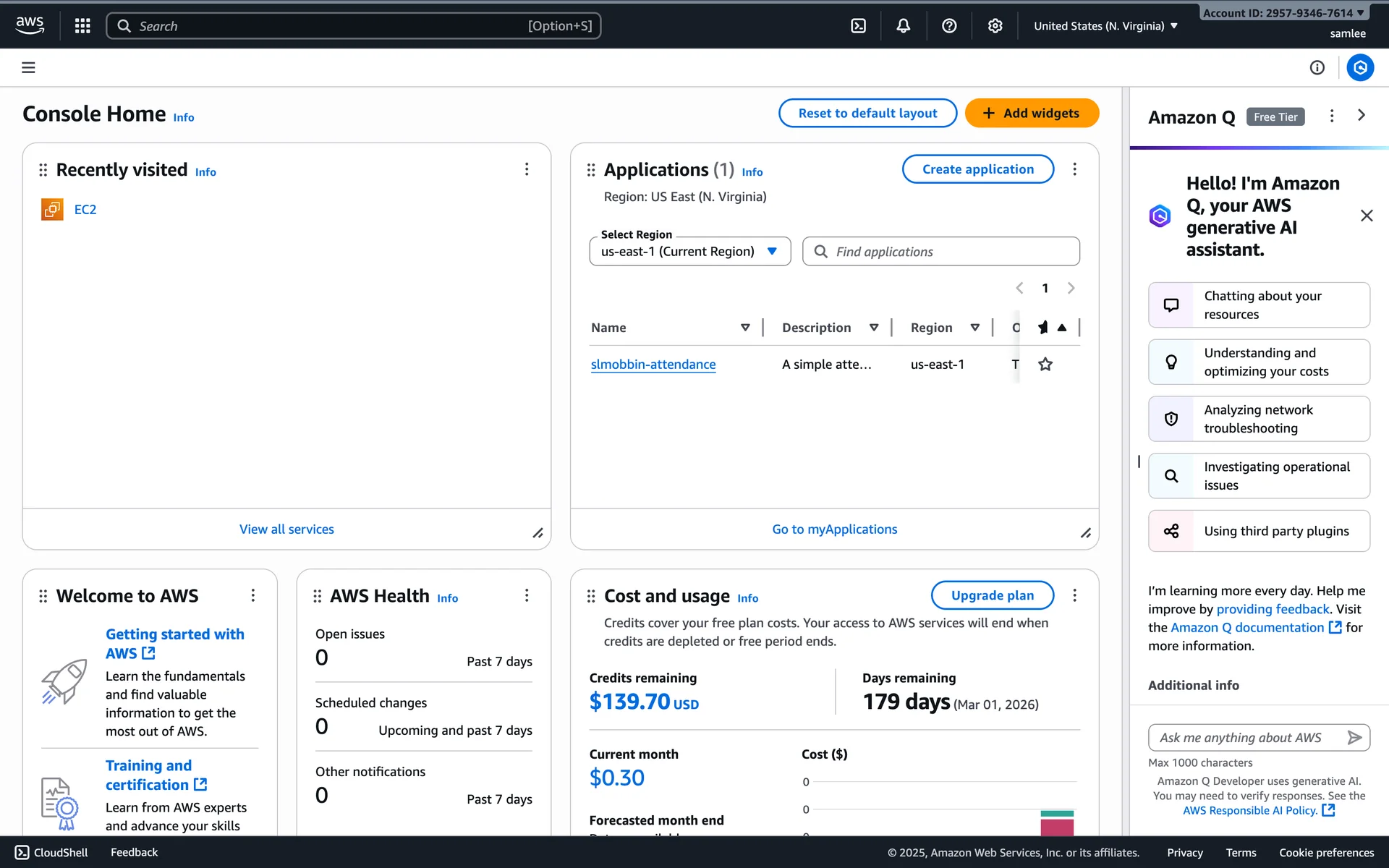Screen dimensions: 1389x868
Task: Expand the United States (N. Virginia) region selector
Action: [1105, 26]
